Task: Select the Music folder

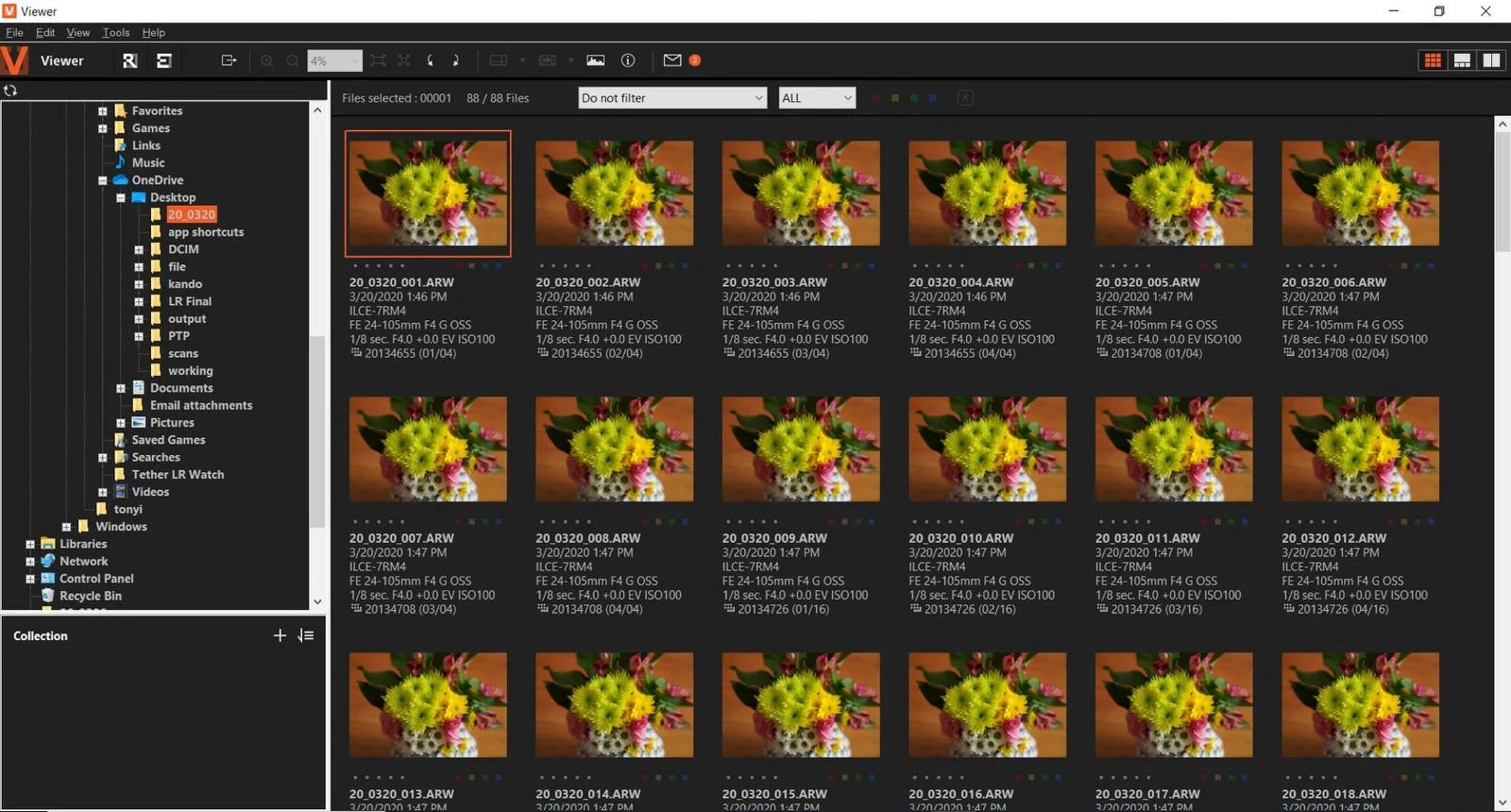Action: pyautogui.click(x=147, y=162)
